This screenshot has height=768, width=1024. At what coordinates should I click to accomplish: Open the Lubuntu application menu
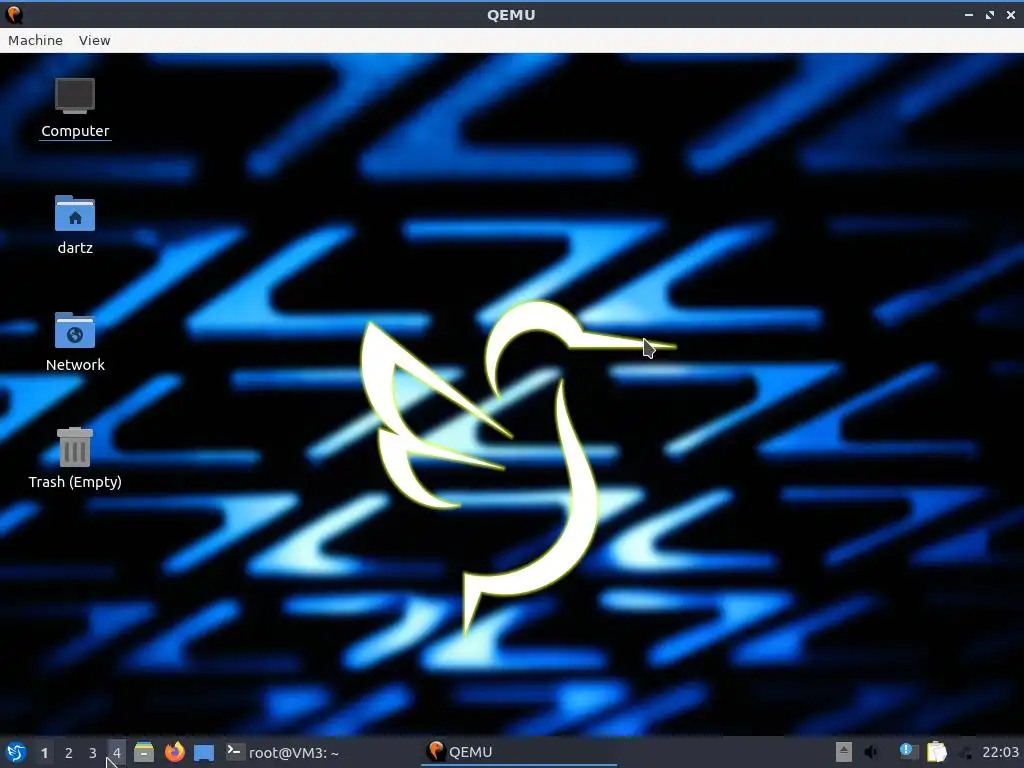(x=16, y=752)
